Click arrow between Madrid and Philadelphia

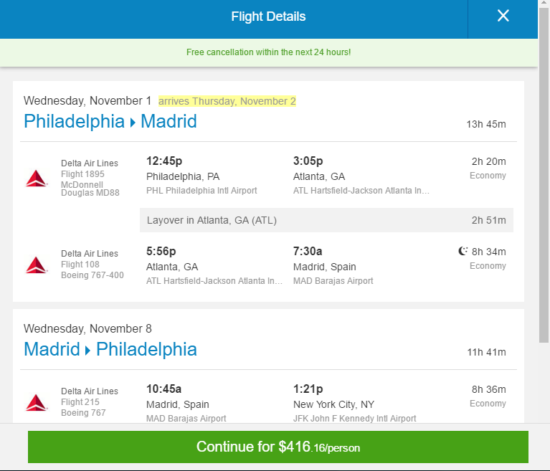(x=88, y=350)
